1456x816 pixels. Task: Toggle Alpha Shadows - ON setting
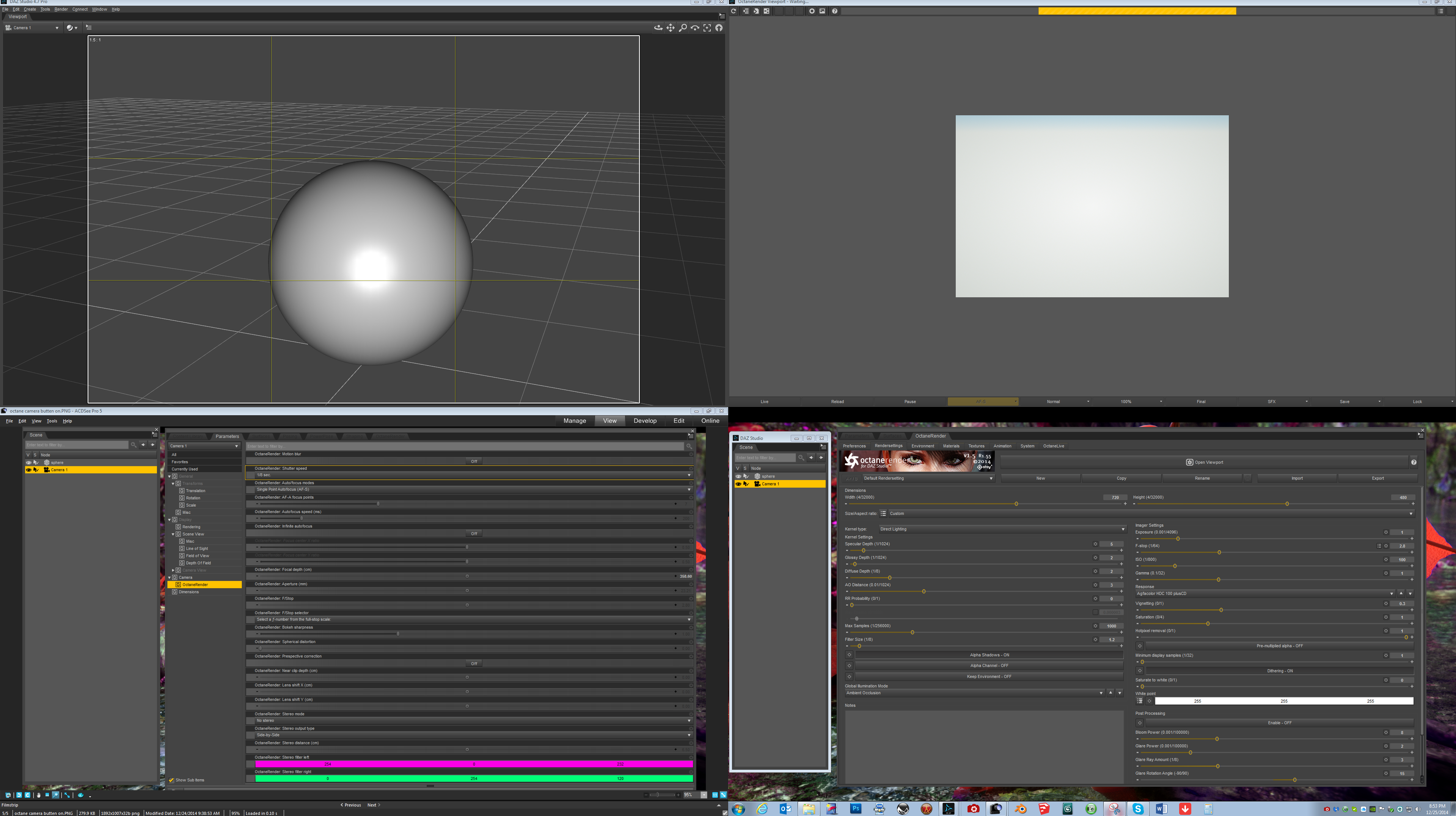point(989,655)
